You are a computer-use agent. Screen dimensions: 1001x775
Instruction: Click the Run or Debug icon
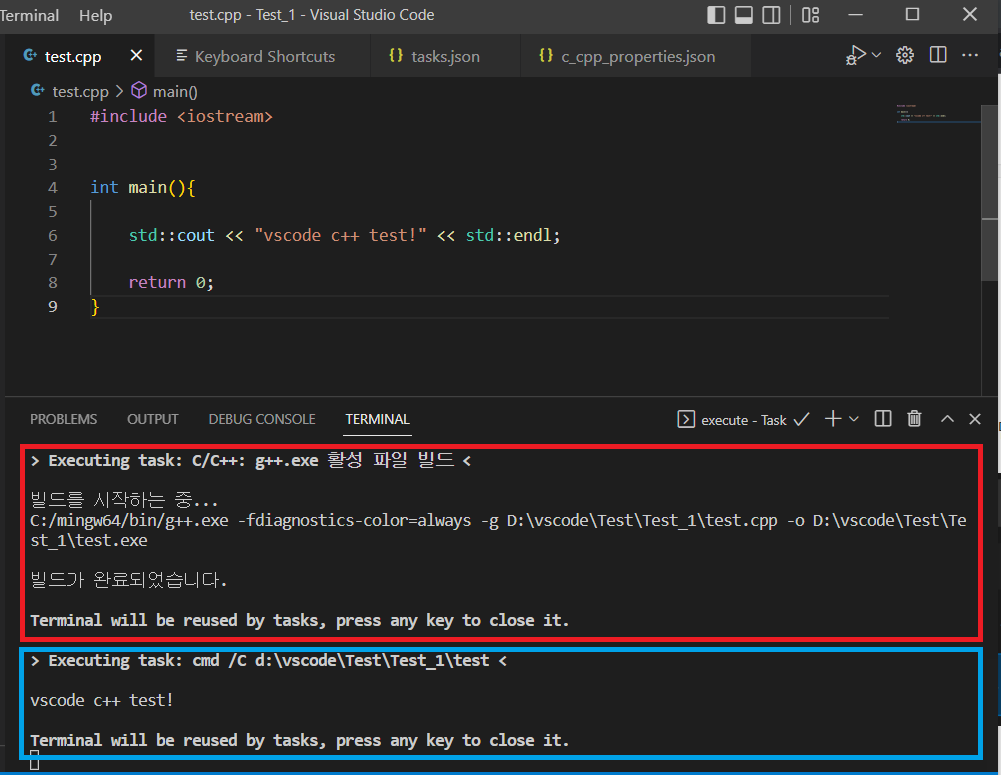[855, 55]
